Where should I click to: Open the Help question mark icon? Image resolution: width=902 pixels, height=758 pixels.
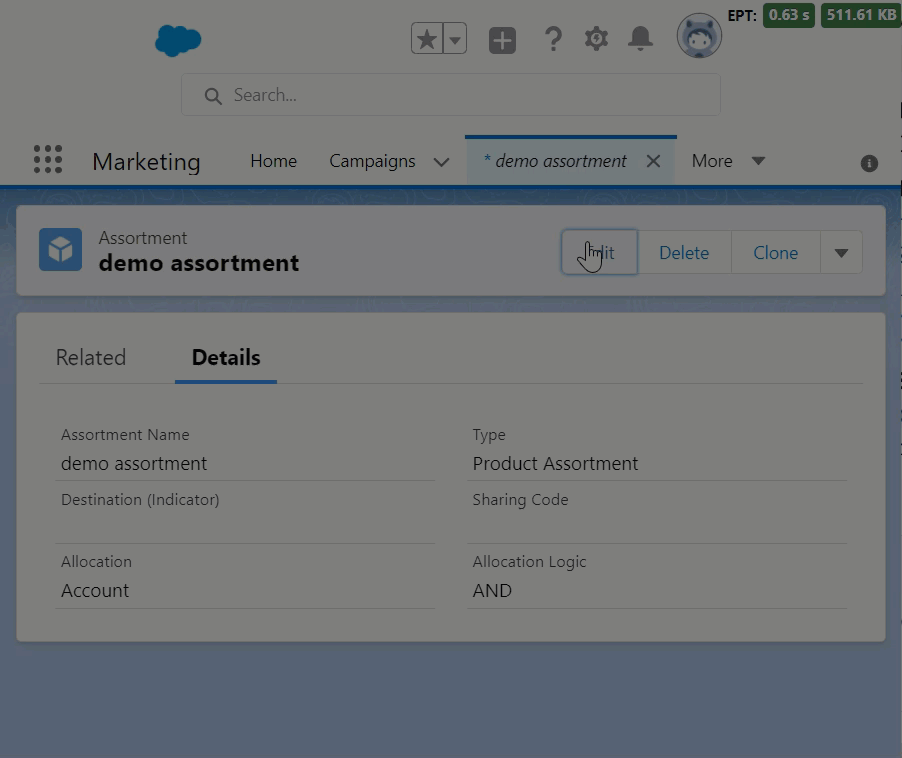coord(552,39)
